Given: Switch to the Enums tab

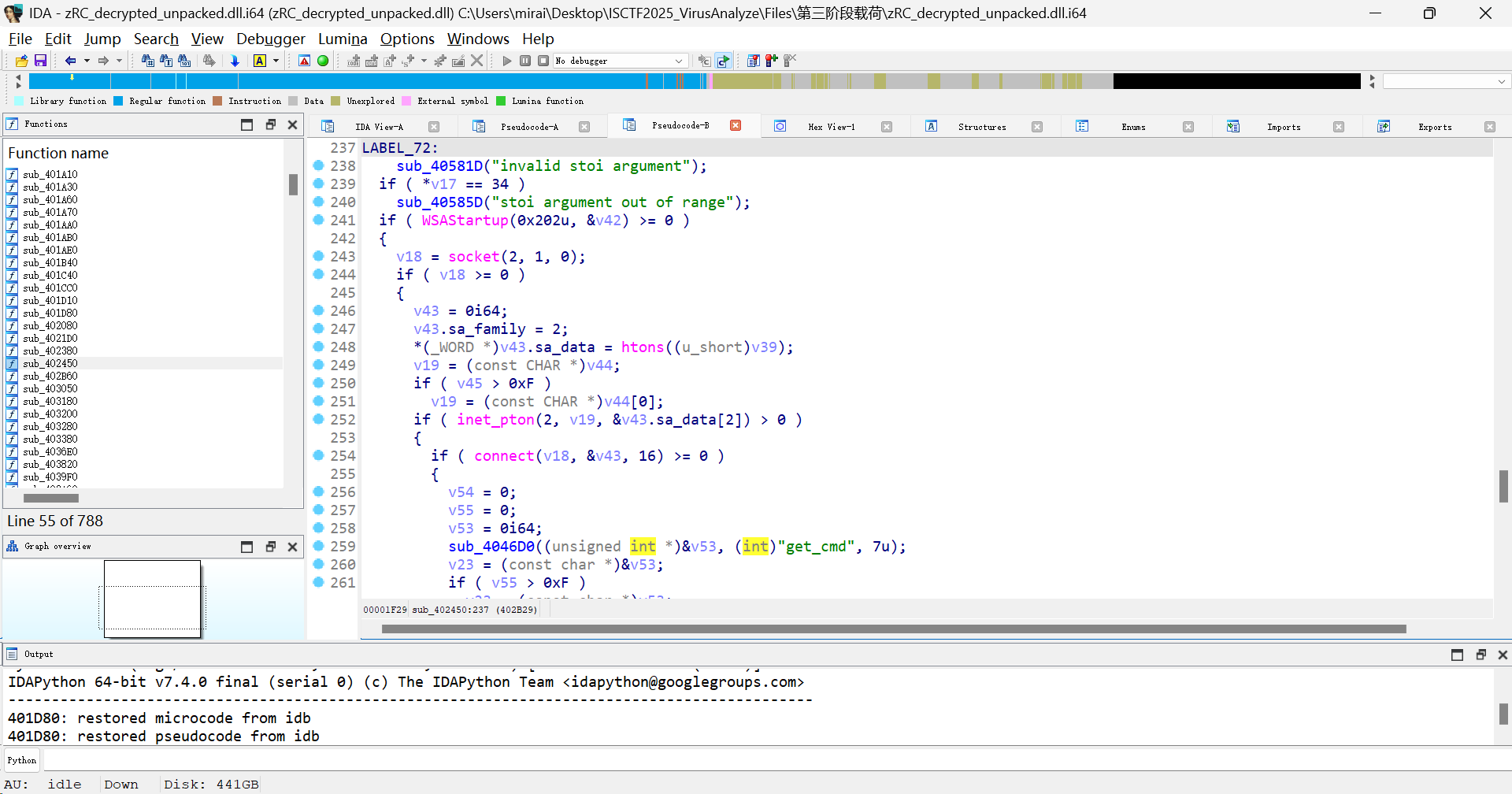Looking at the screenshot, I should click(x=1133, y=127).
